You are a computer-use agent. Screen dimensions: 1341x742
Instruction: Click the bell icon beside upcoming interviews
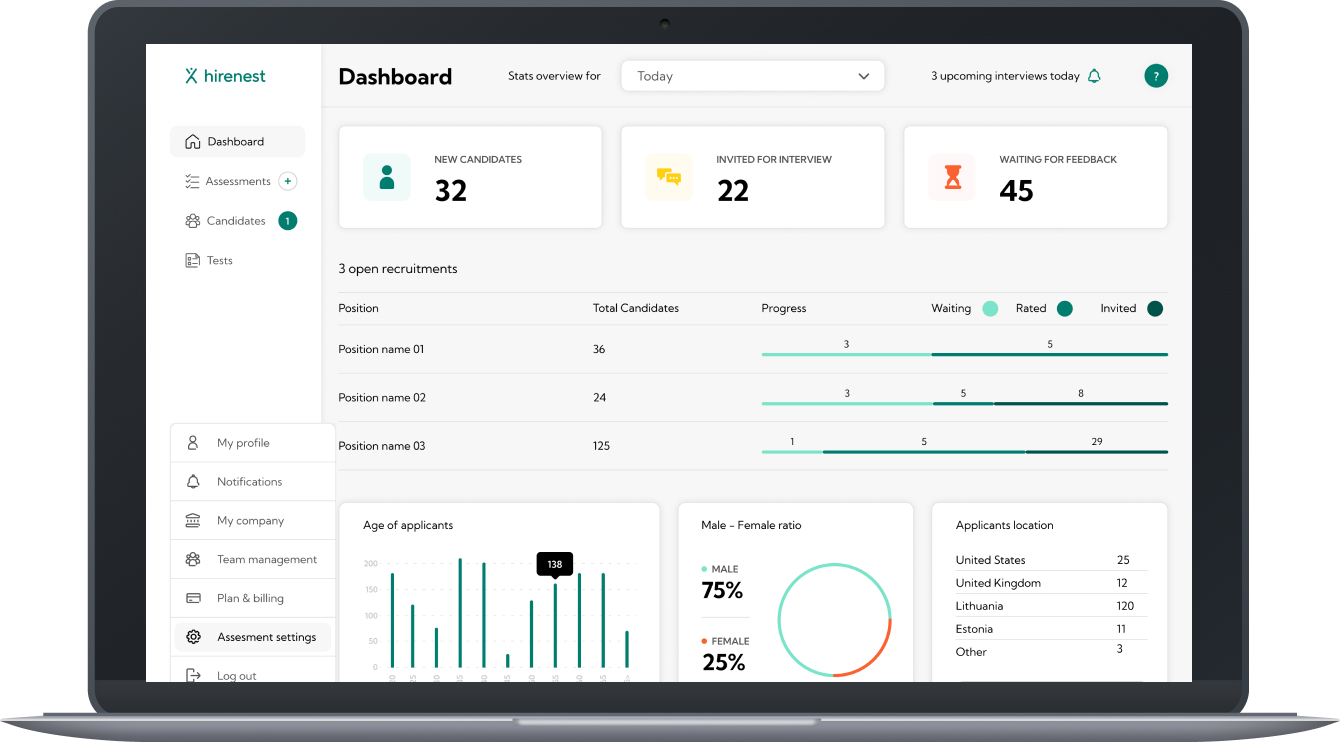(1094, 76)
